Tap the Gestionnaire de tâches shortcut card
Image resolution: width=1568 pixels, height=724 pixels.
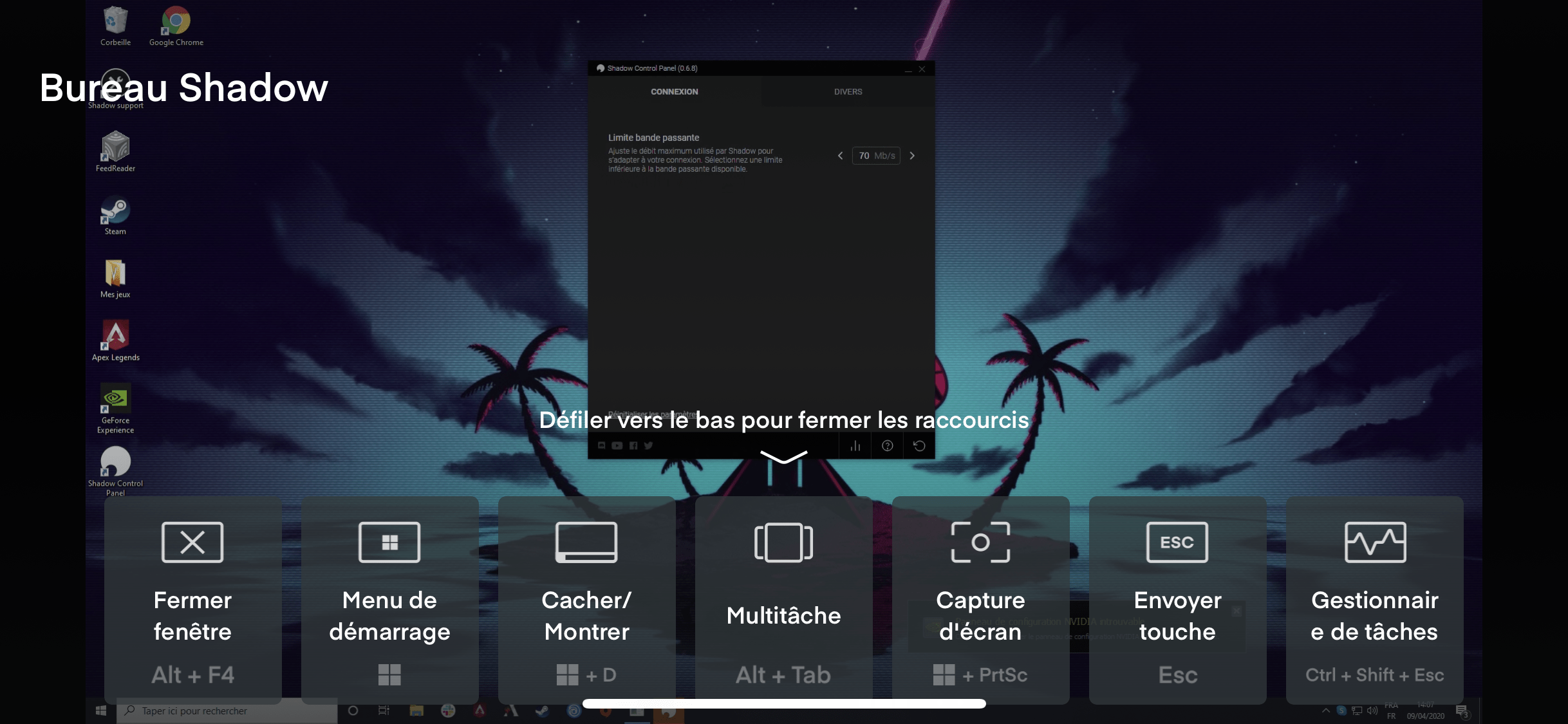tap(1374, 600)
